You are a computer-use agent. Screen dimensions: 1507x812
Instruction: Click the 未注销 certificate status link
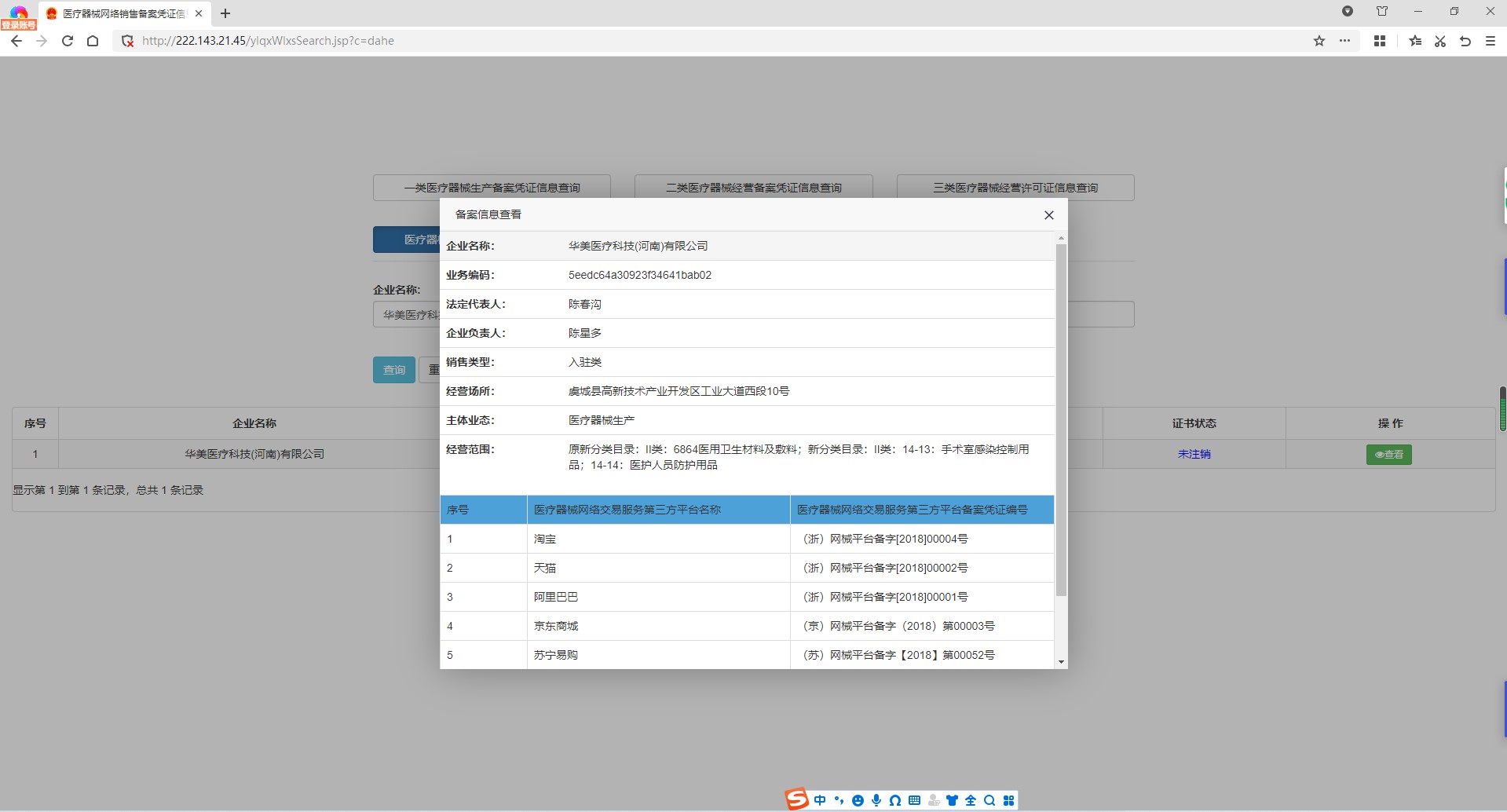click(1194, 454)
